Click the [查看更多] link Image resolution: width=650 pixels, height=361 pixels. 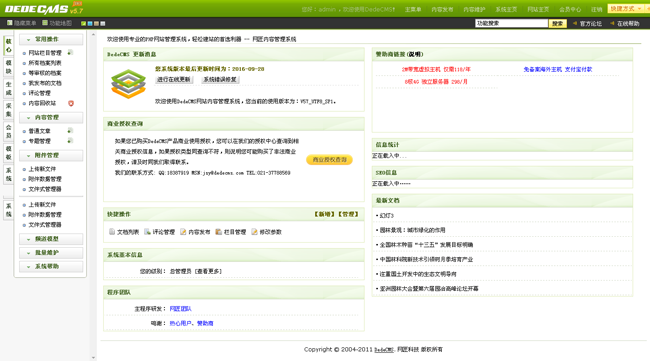(x=208, y=271)
